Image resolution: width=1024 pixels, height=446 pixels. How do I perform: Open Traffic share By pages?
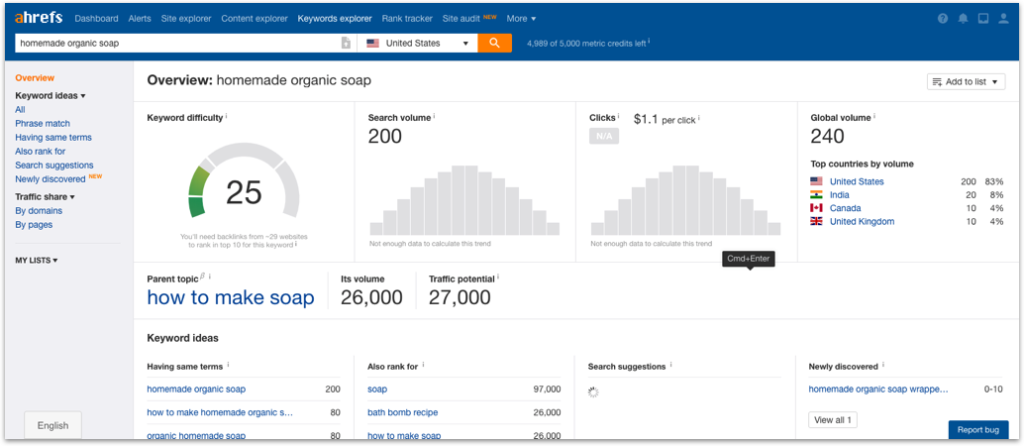click(34, 225)
